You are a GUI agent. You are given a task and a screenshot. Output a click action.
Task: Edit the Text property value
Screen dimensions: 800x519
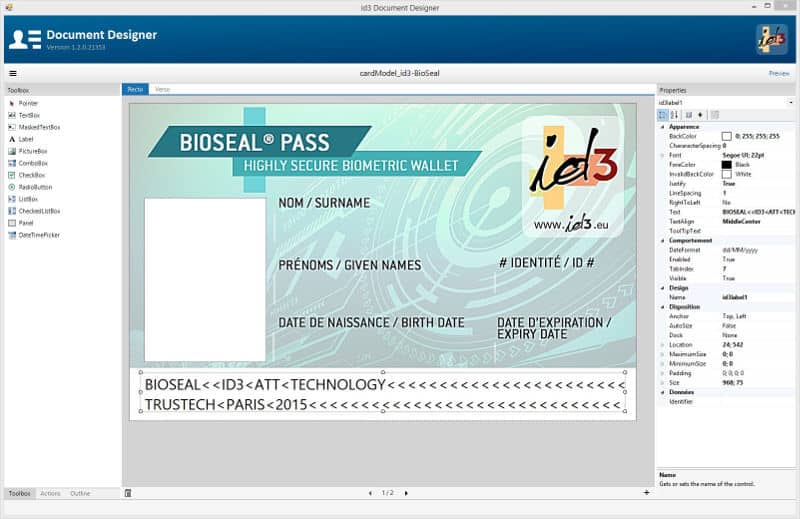(758, 212)
